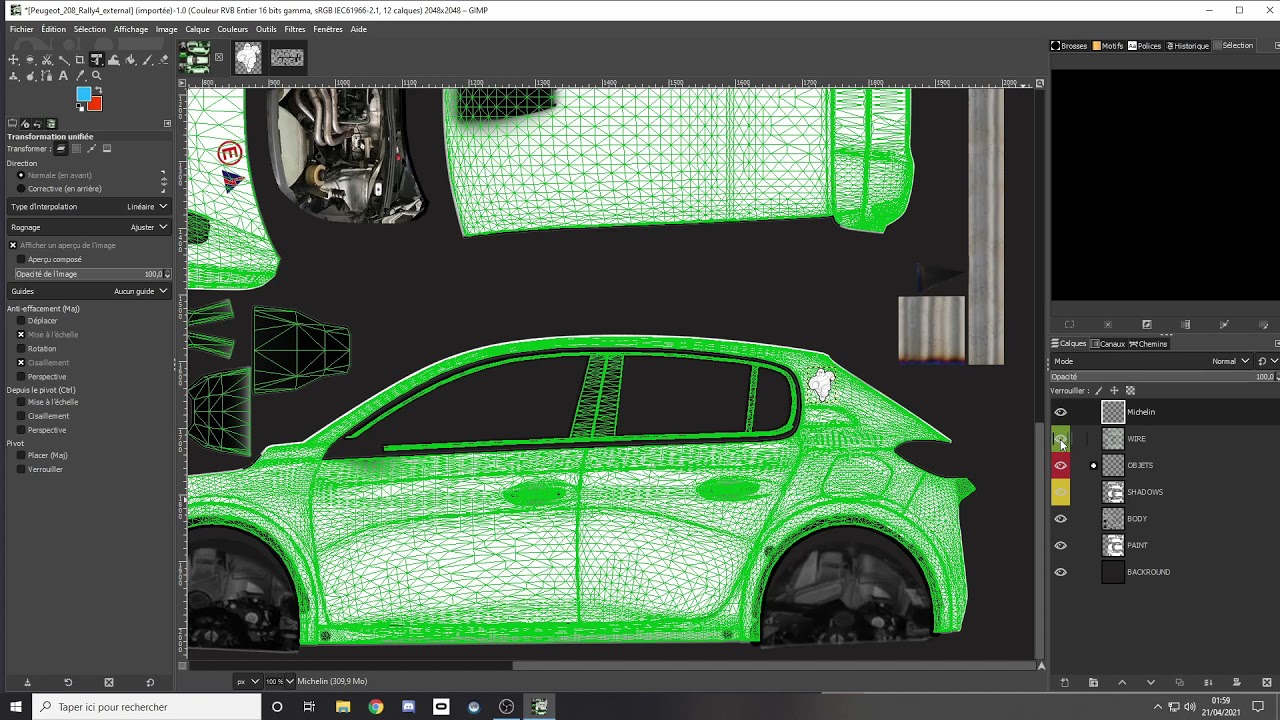The image size is (1280, 720).
Task: Open the Calque menu
Action: (x=197, y=29)
